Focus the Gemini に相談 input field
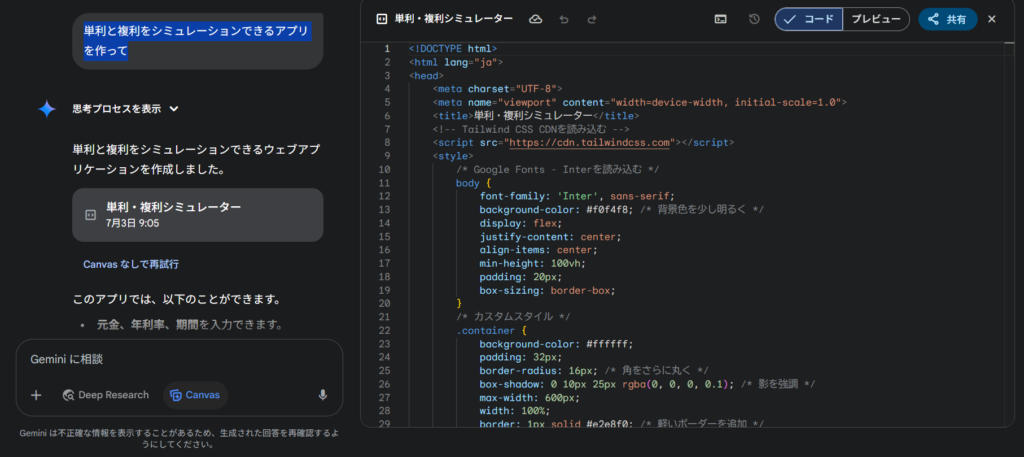 [x=179, y=359]
